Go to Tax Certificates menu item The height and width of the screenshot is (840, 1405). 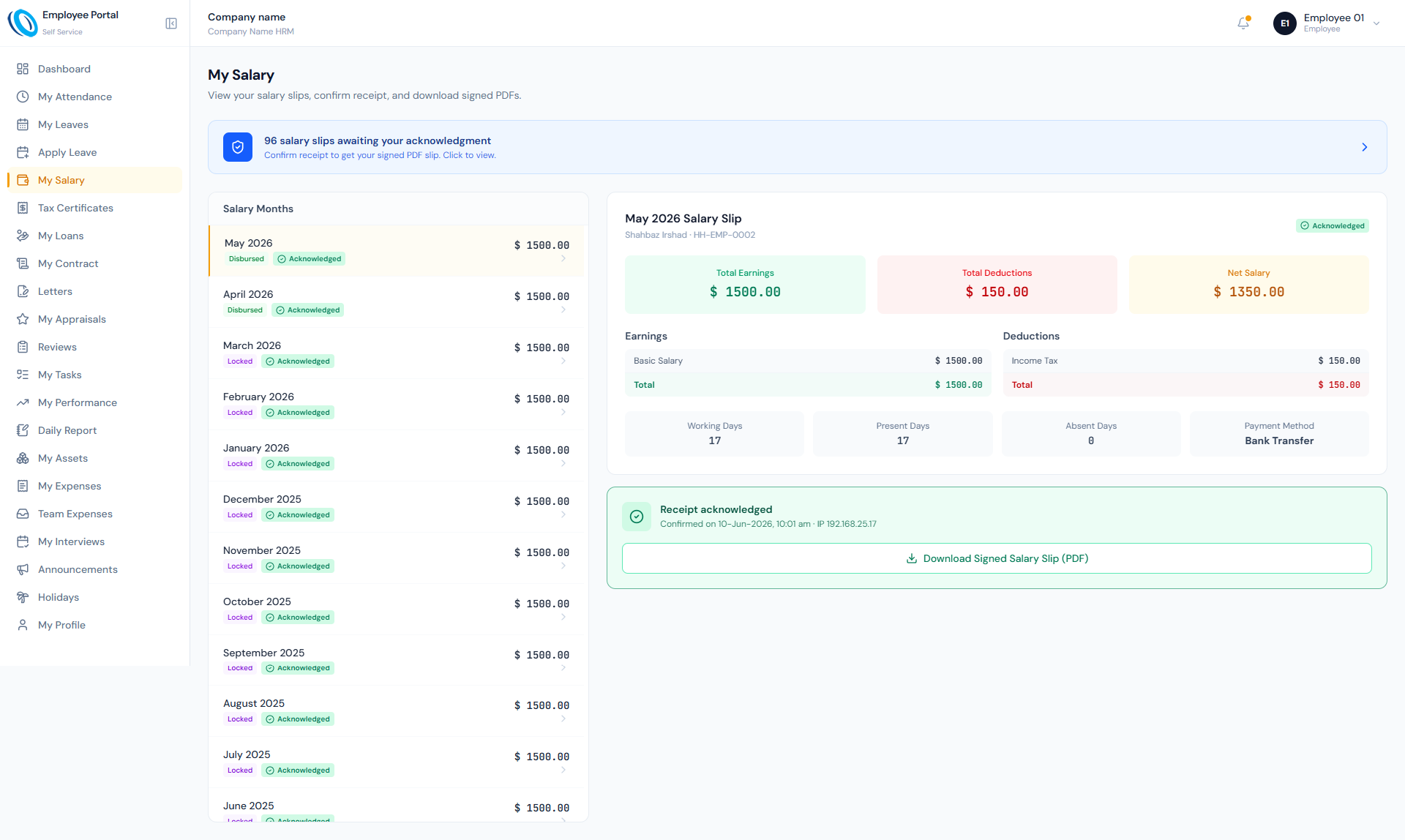(94, 208)
